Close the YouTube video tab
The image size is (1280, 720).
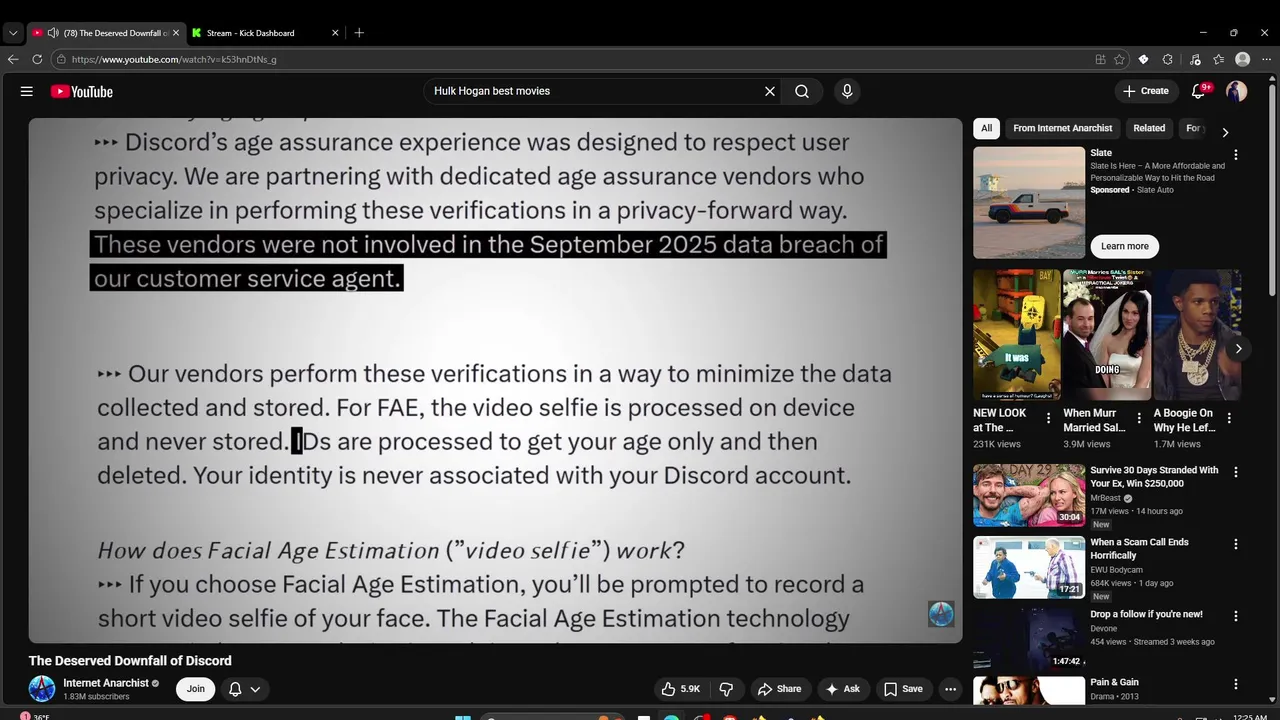[x=176, y=33]
